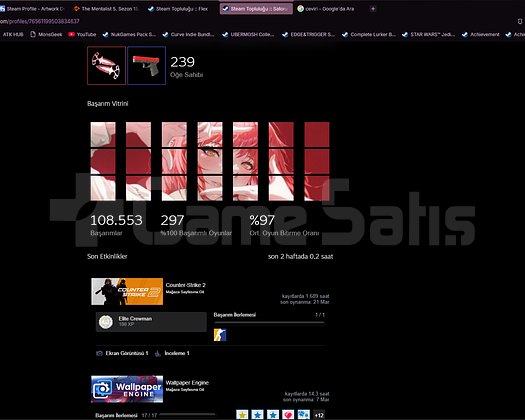Switch to The Mentalist 5. Sezon tab
This screenshot has height=420, width=525.
106,9
